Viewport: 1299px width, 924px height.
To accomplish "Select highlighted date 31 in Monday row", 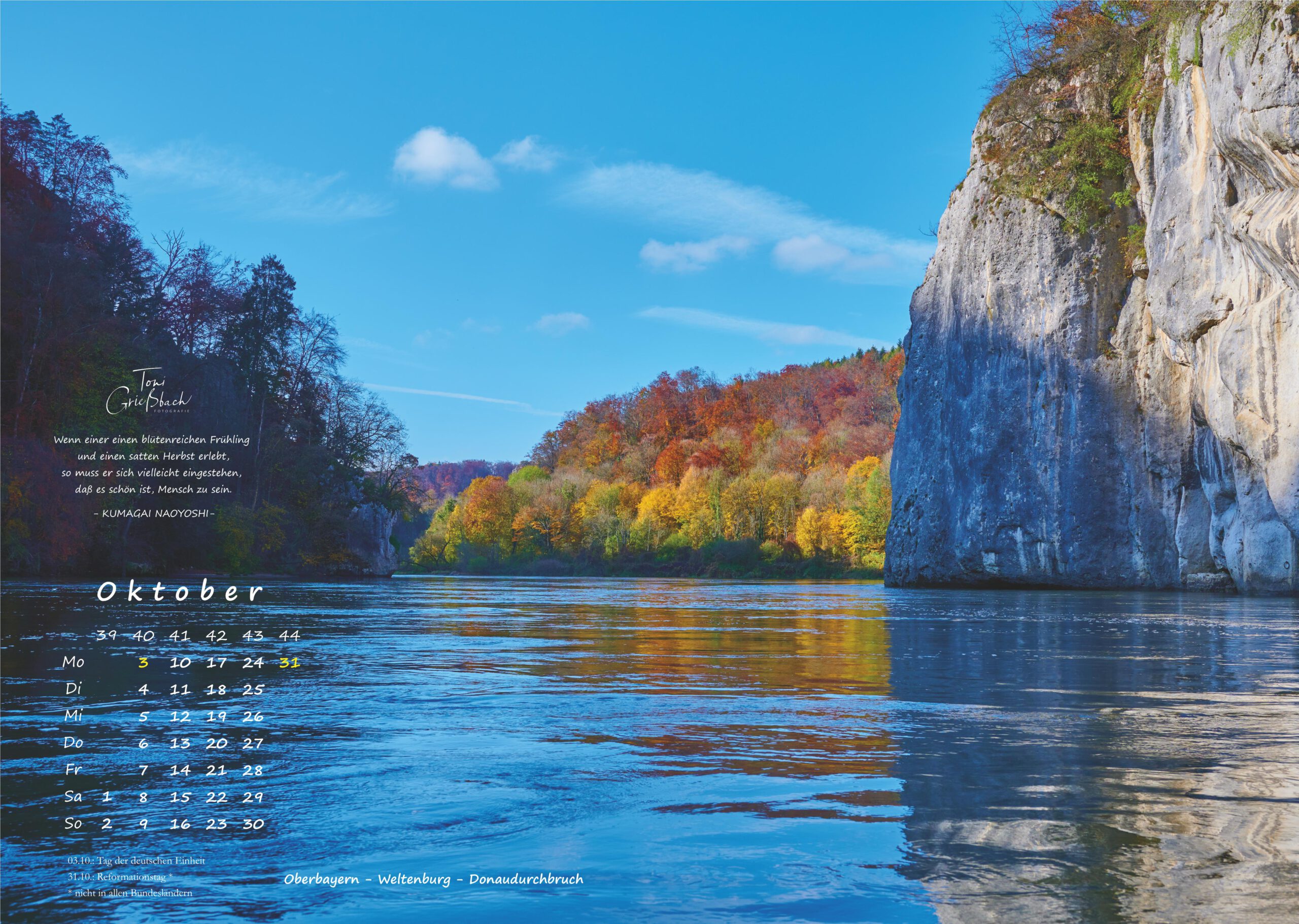I will (x=290, y=663).
